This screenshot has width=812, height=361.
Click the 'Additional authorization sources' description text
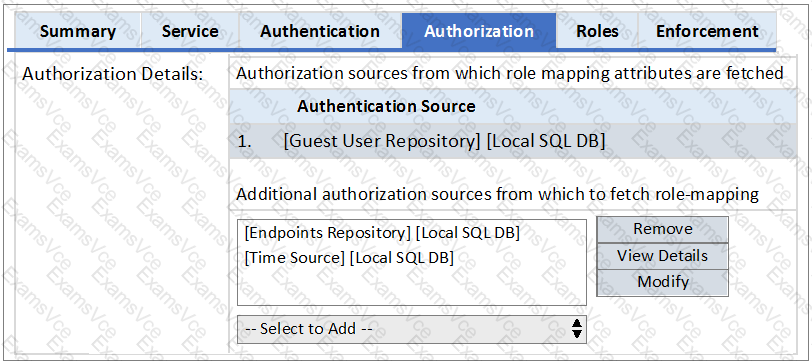tap(497, 195)
